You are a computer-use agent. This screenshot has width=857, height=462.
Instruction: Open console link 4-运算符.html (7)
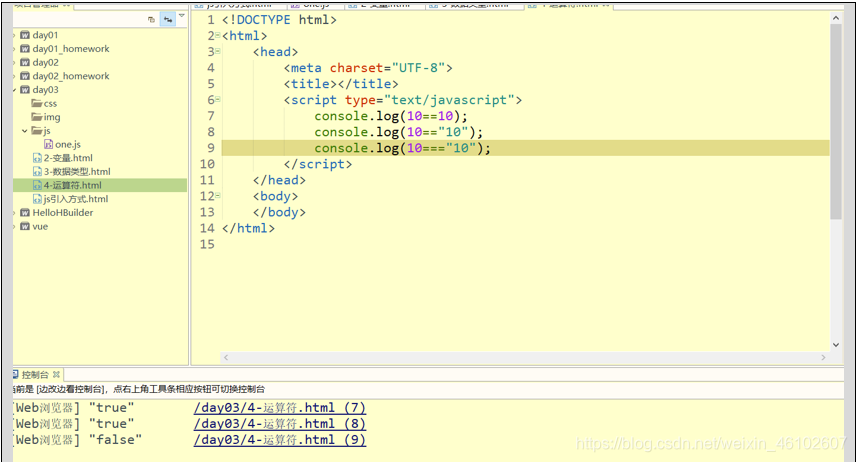pos(280,408)
